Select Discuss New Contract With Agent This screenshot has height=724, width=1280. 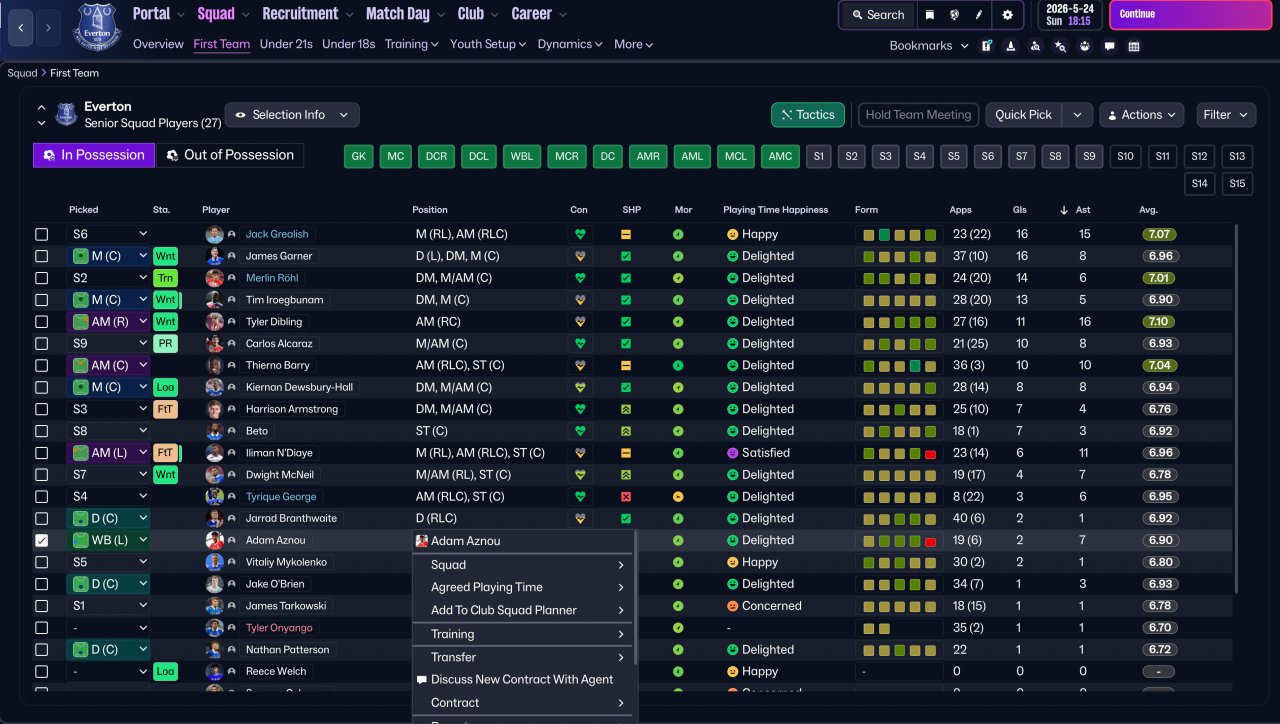[521, 680]
